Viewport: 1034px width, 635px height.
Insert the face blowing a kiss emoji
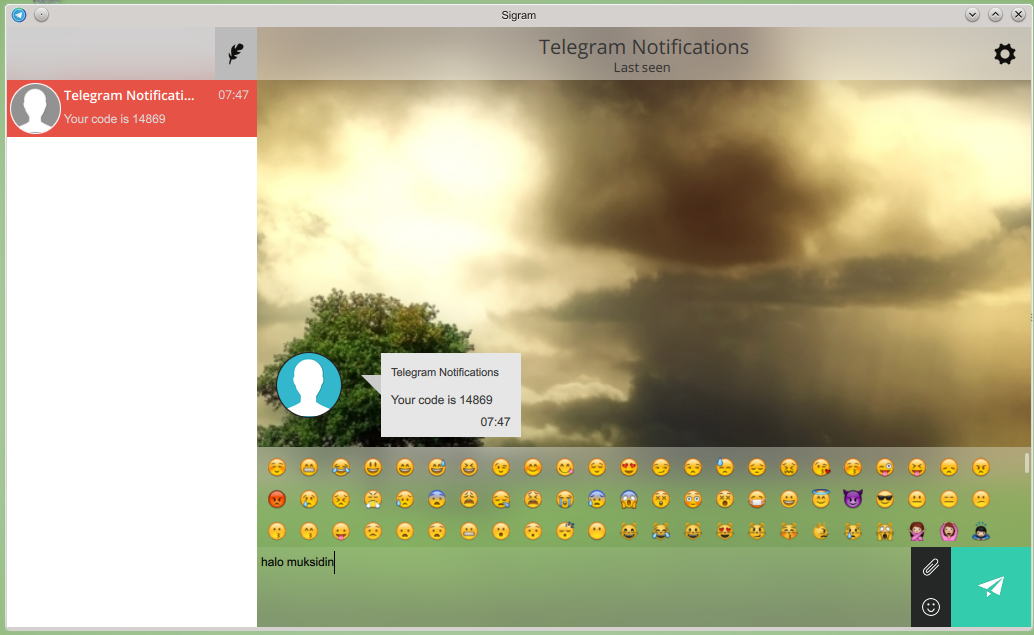pos(821,468)
